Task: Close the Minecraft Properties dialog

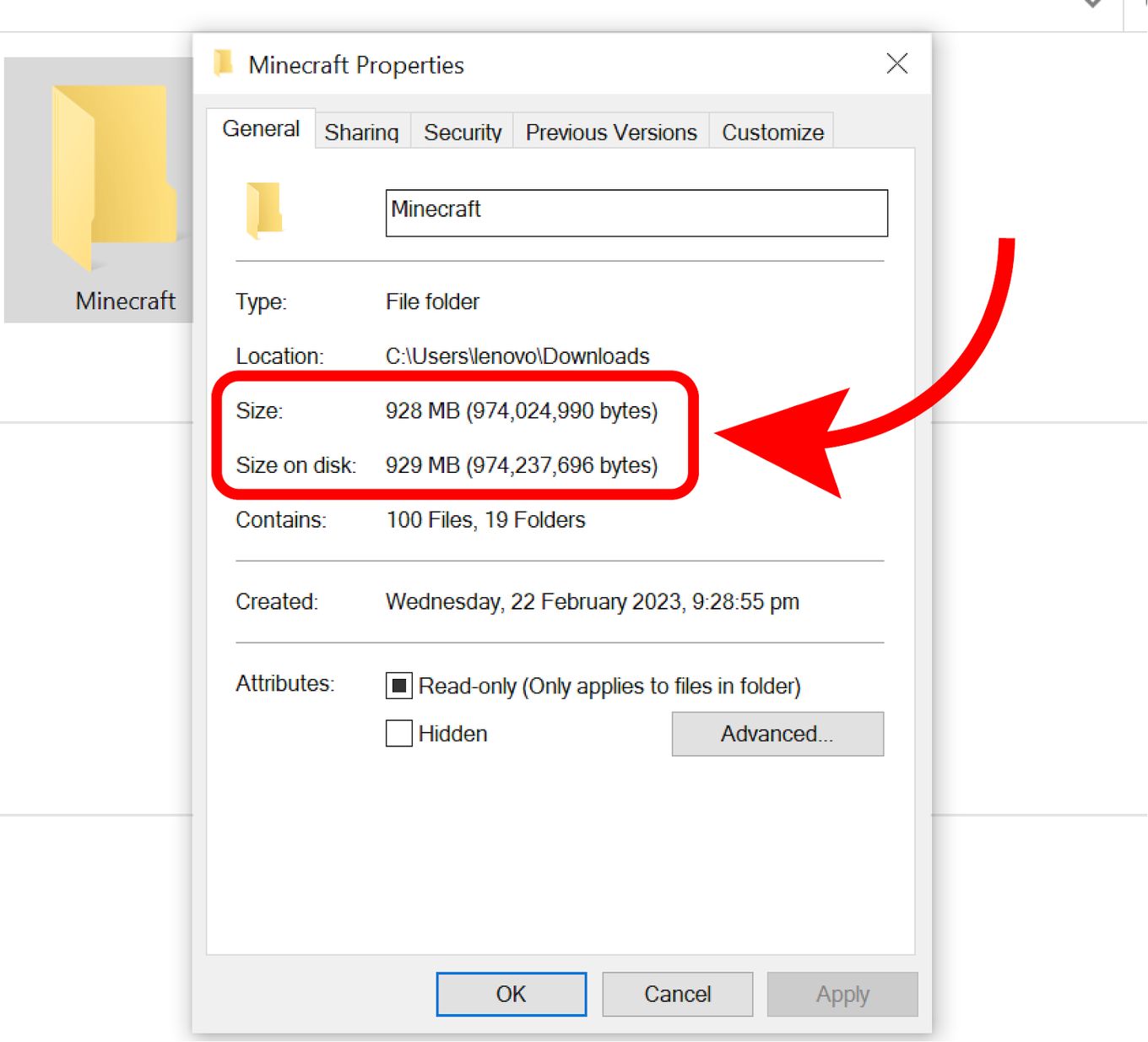Action: (x=897, y=63)
